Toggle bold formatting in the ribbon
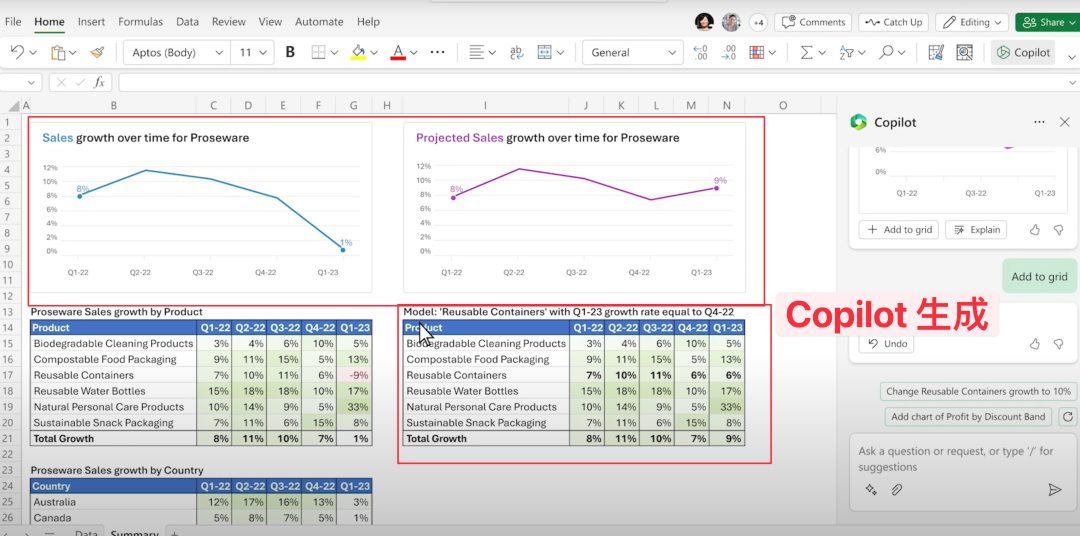Viewport: 1080px width, 536px height. coord(290,52)
